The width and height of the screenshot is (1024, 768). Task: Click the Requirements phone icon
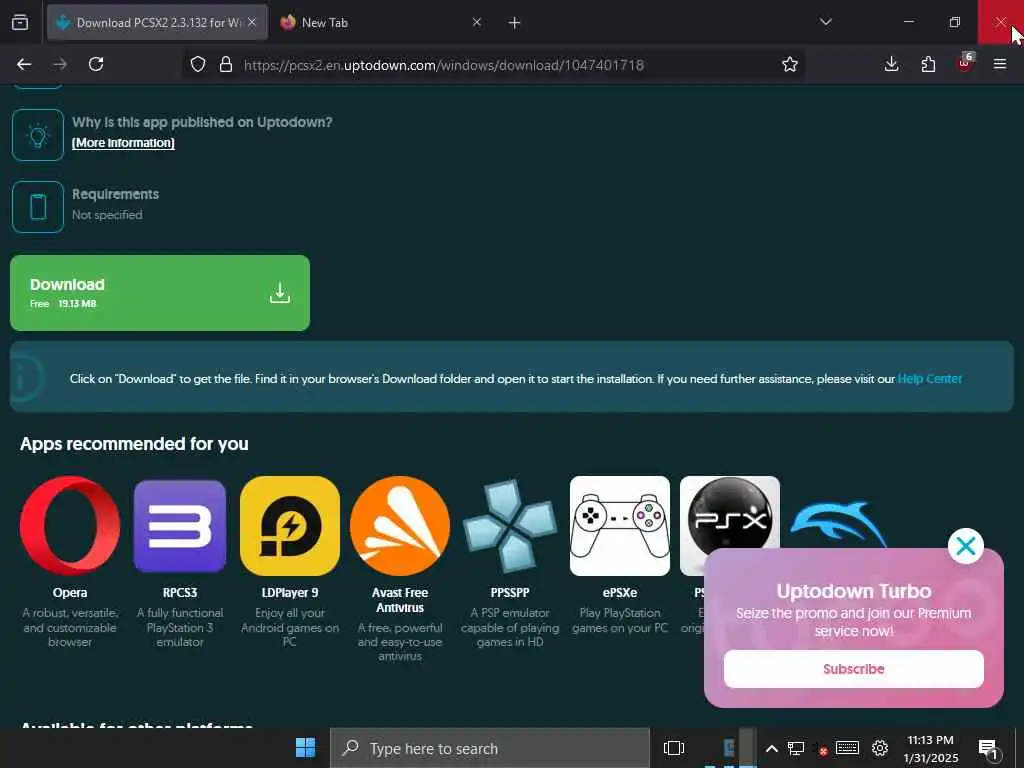click(x=38, y=207)
